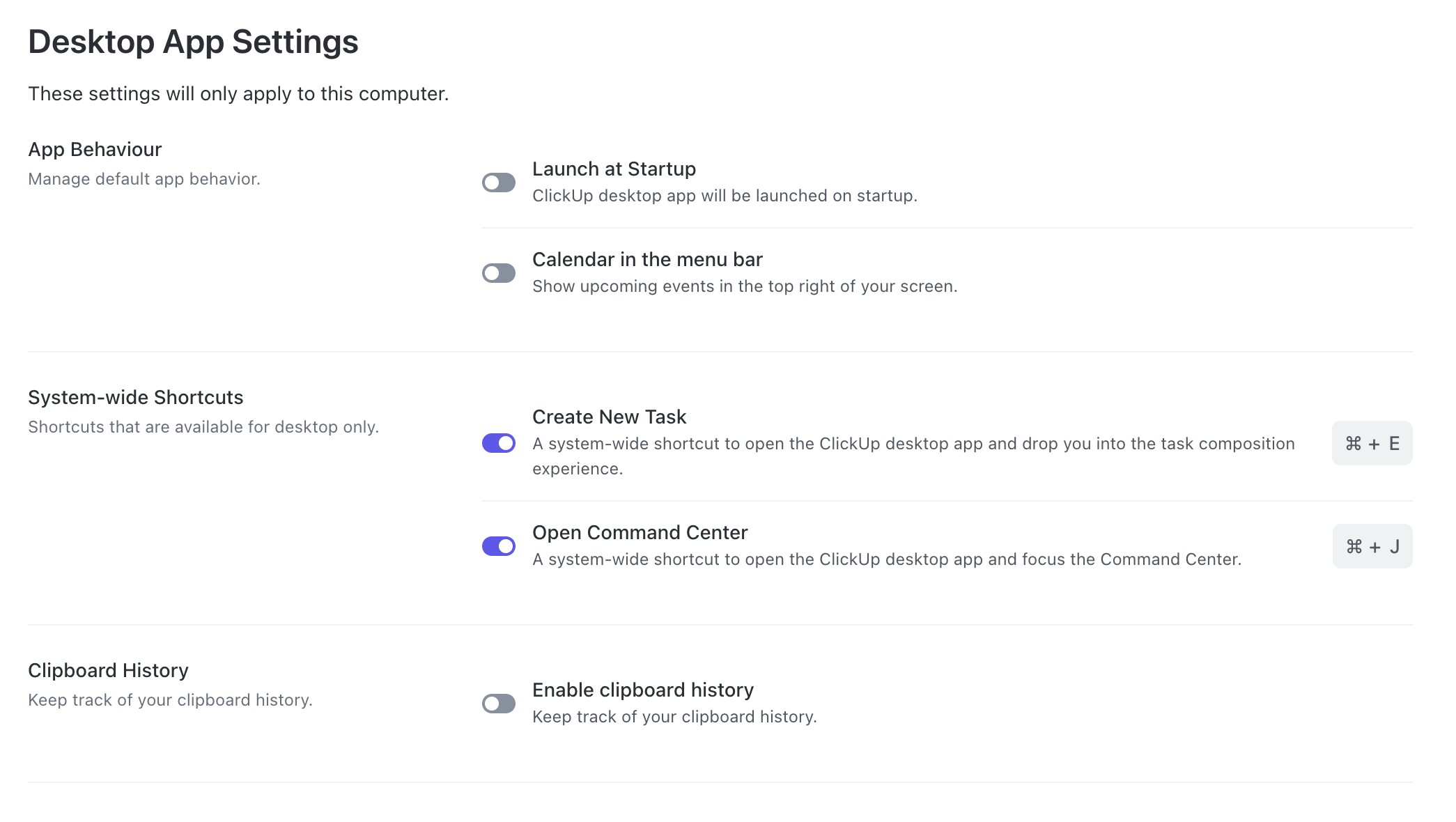Enable the clipboard history switch

click(x=499, y=704)
